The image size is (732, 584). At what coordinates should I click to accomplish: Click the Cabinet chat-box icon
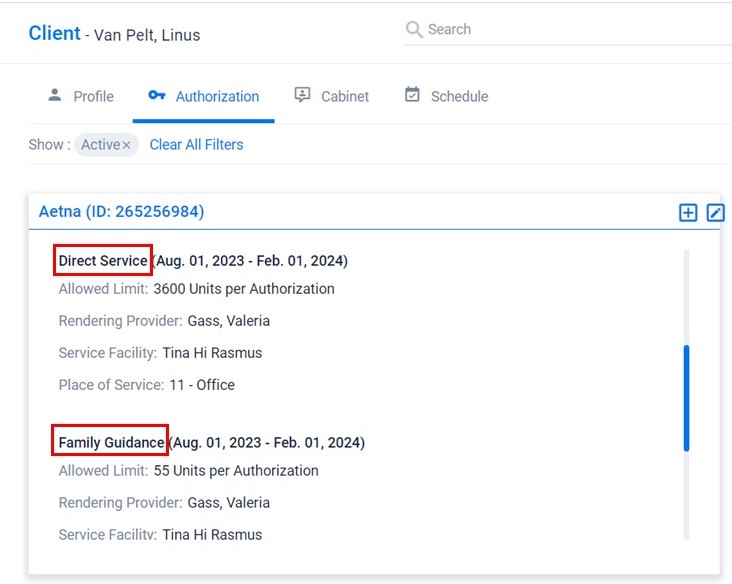[x=302, y=95]
